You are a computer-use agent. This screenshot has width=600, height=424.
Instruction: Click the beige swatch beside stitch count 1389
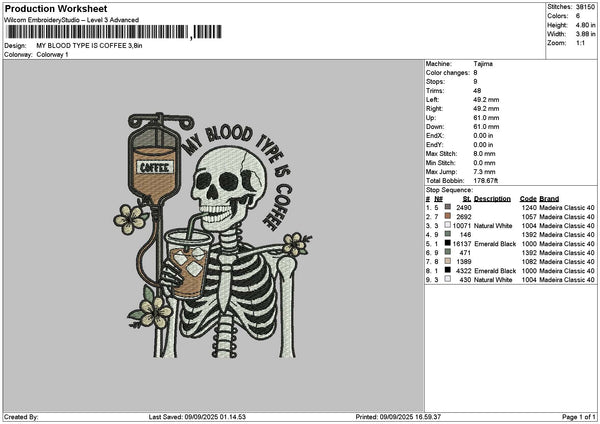point(447,261)
